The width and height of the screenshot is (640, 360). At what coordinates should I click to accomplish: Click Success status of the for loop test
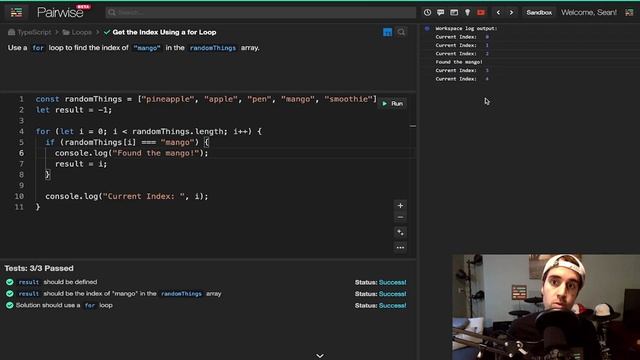392,306
